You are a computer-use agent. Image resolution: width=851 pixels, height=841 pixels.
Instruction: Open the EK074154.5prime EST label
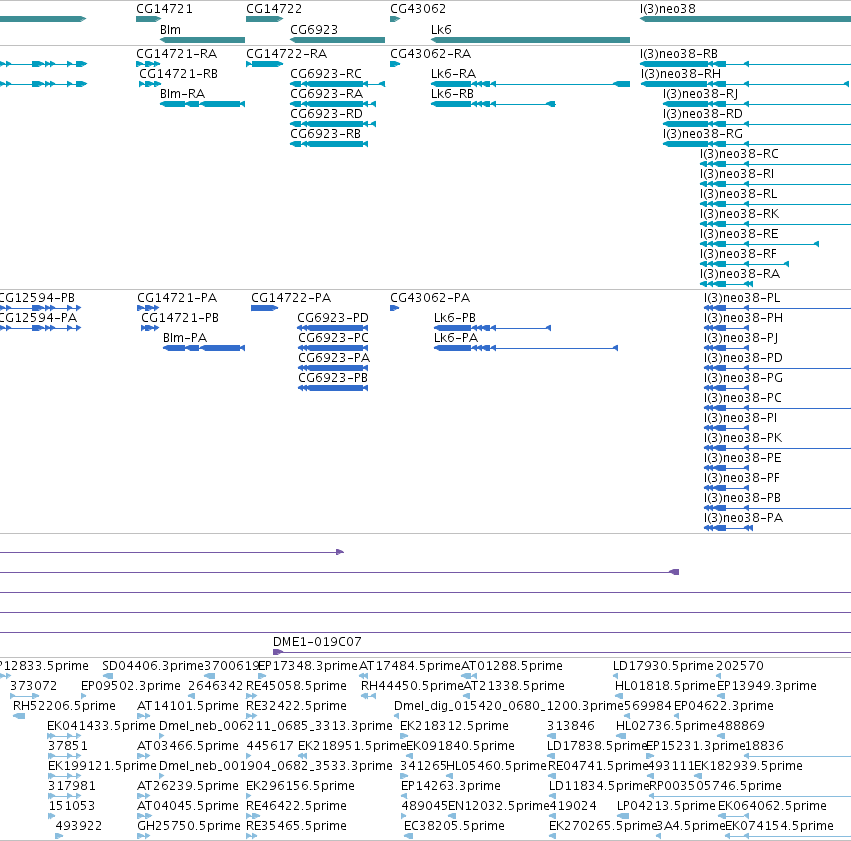[779, 826]
